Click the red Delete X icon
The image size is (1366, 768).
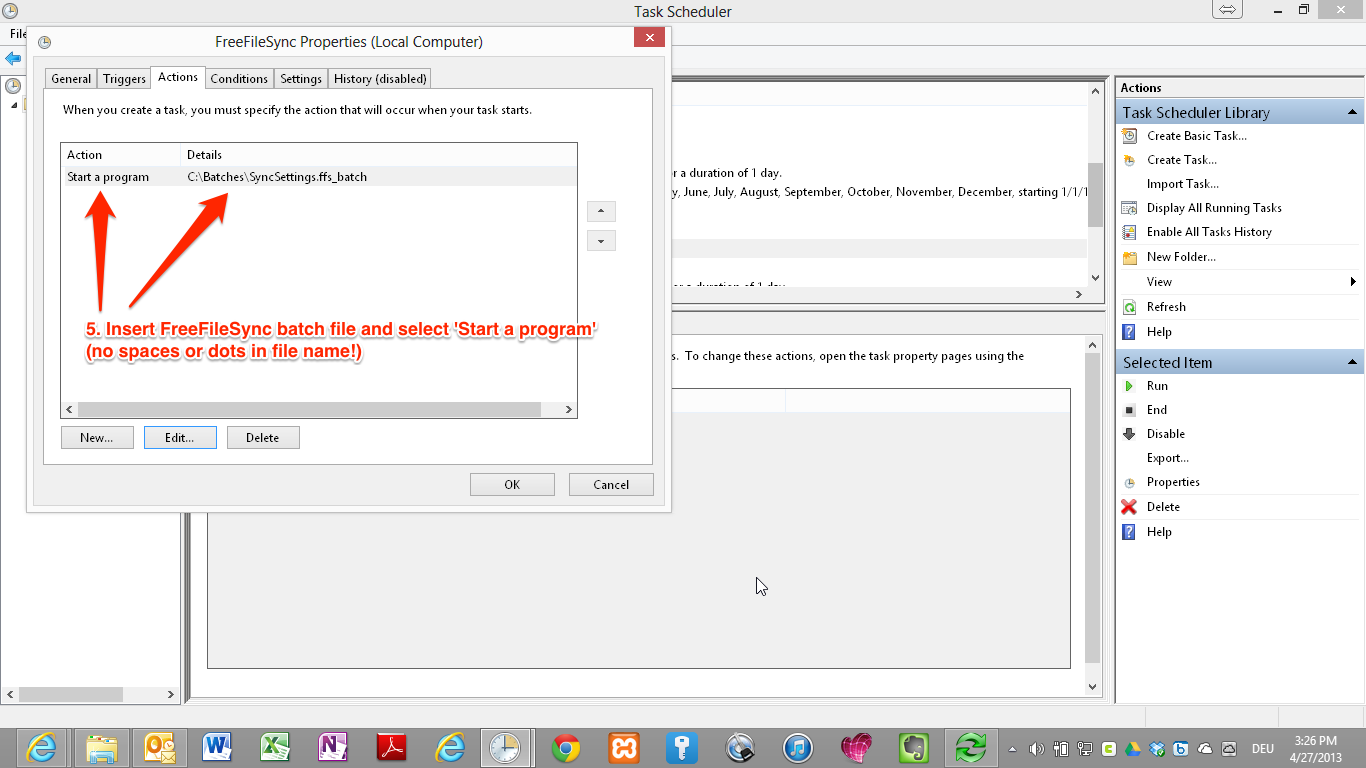tap(1129, 507)
